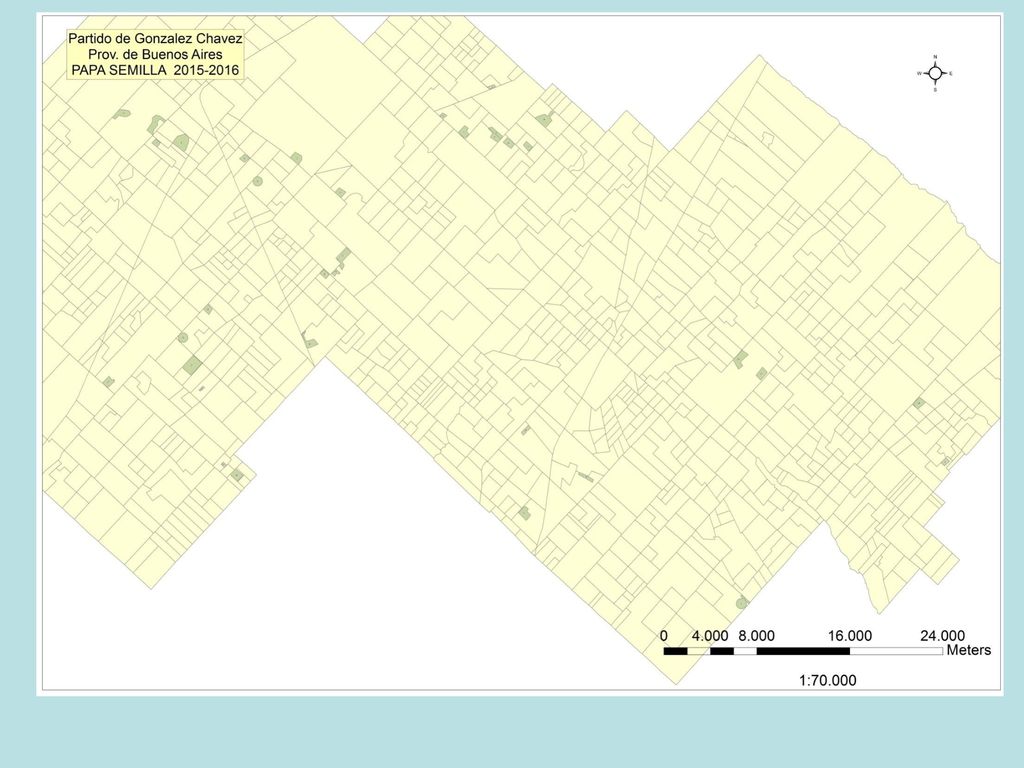The height and width of the screenshot is (768, 1024).
Task: Click the north arrow compass rose
Action: (935, 73)
